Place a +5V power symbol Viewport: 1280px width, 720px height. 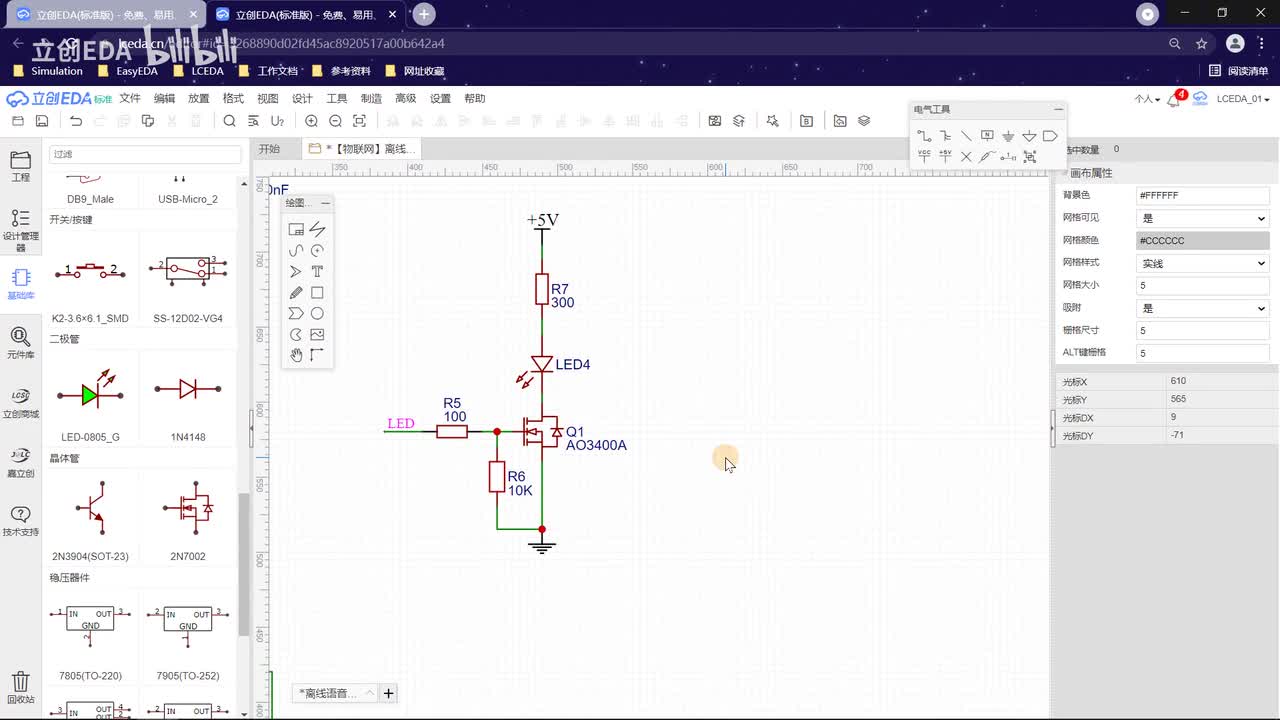[x=945, y=156]
